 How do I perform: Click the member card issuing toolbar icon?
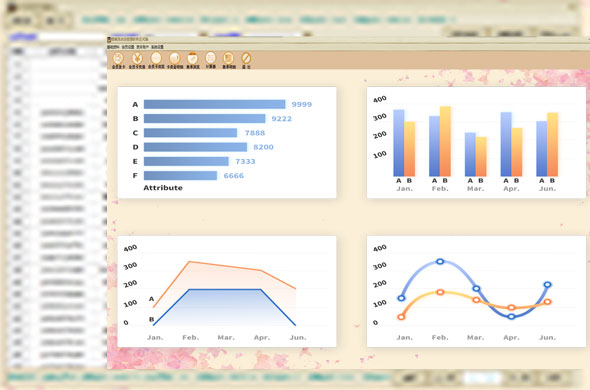pos(118,59)
